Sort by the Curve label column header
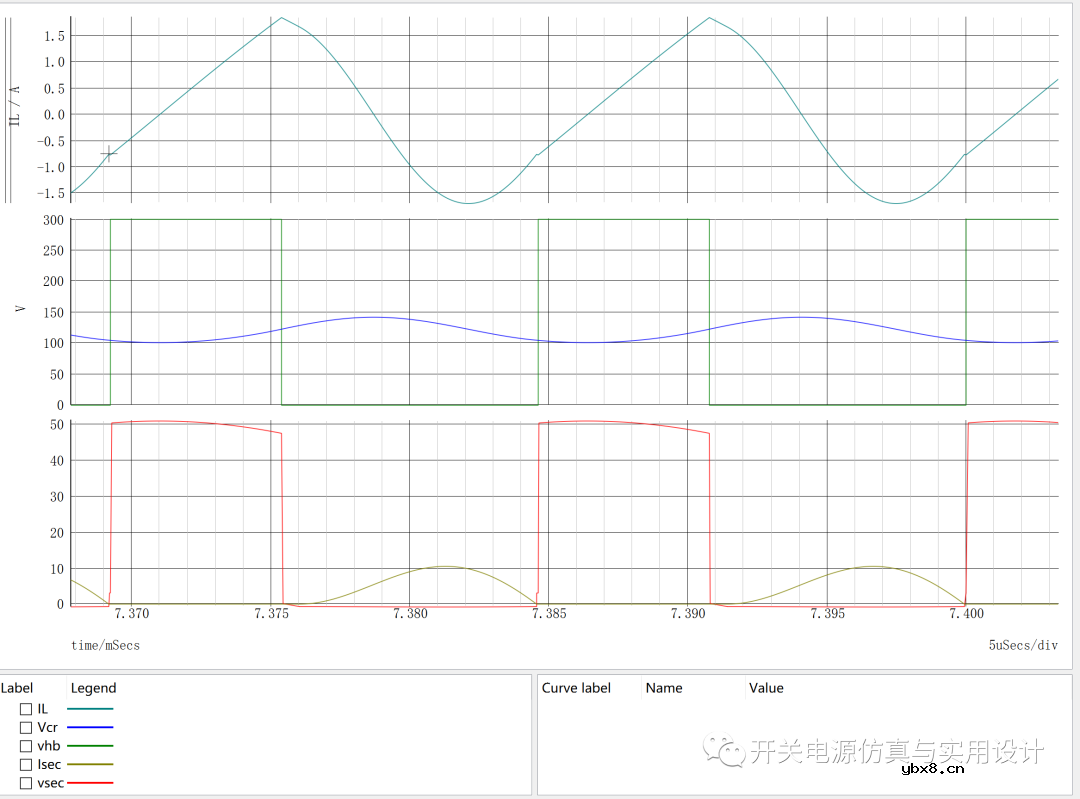The image size is (1080, 799). pos(576,688)
